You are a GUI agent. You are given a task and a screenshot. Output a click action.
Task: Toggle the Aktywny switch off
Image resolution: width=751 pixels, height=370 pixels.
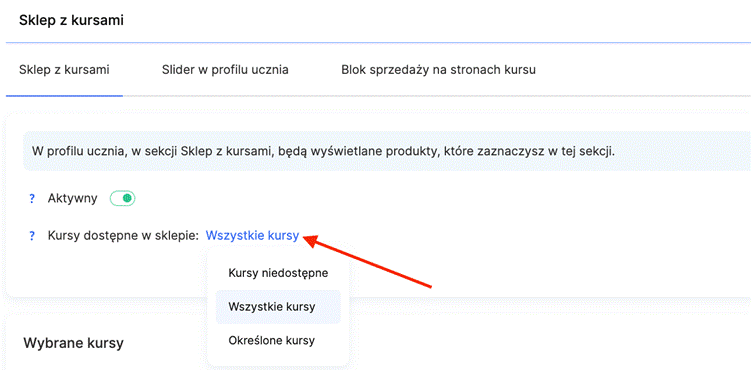123,198
